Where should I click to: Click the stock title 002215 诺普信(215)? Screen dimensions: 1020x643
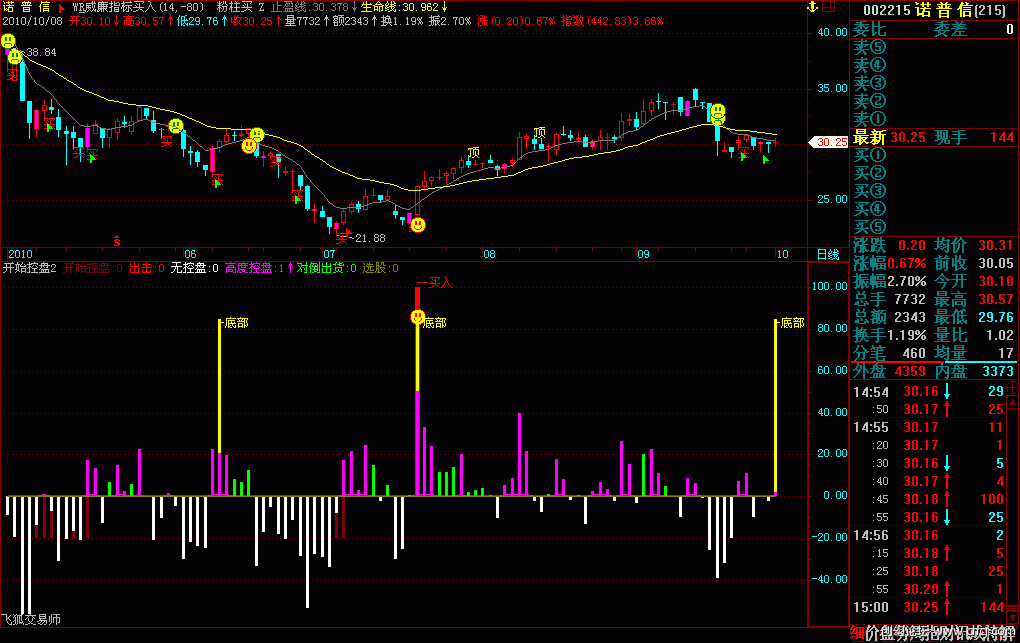(934, 10)
